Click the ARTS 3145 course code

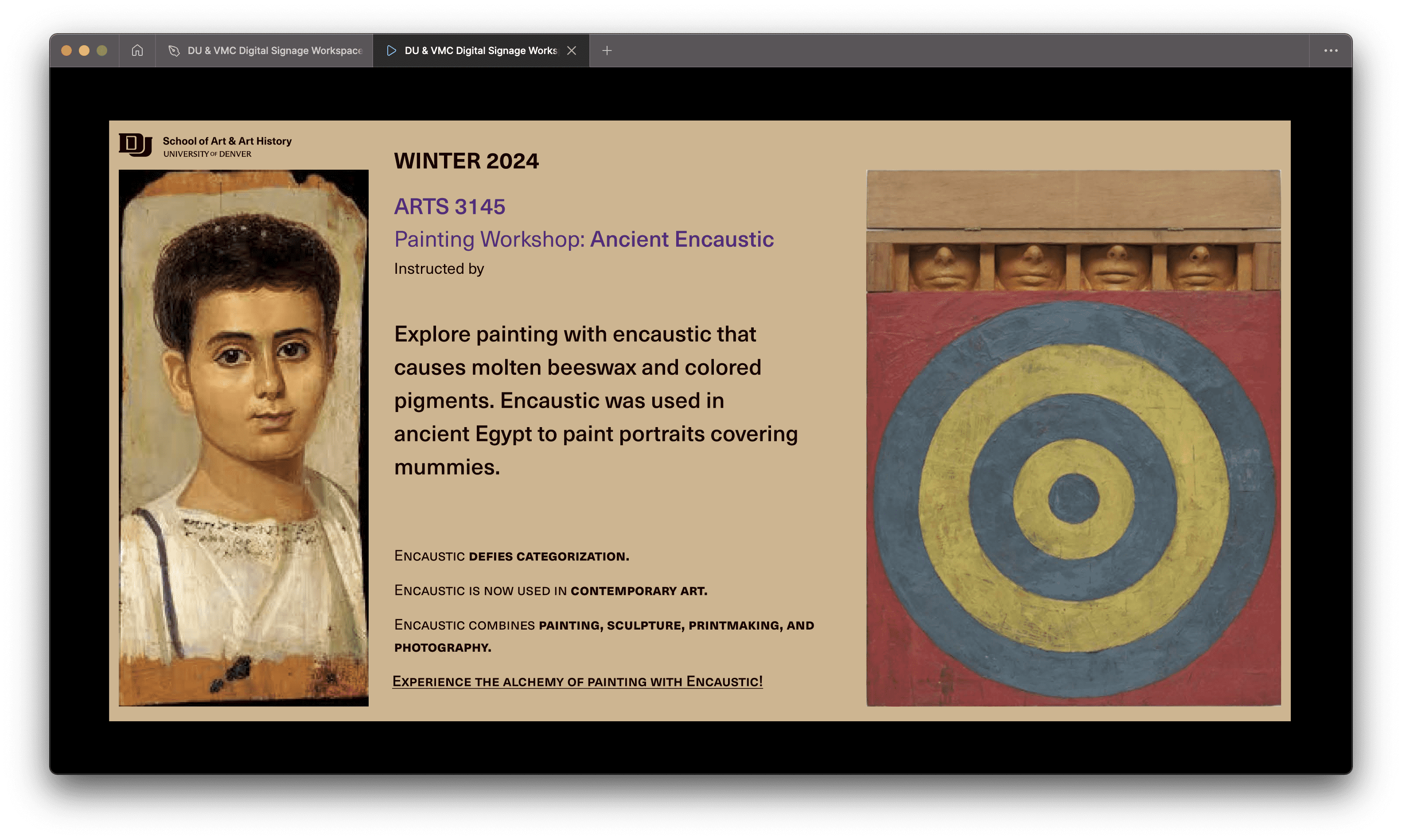[449, 206]
